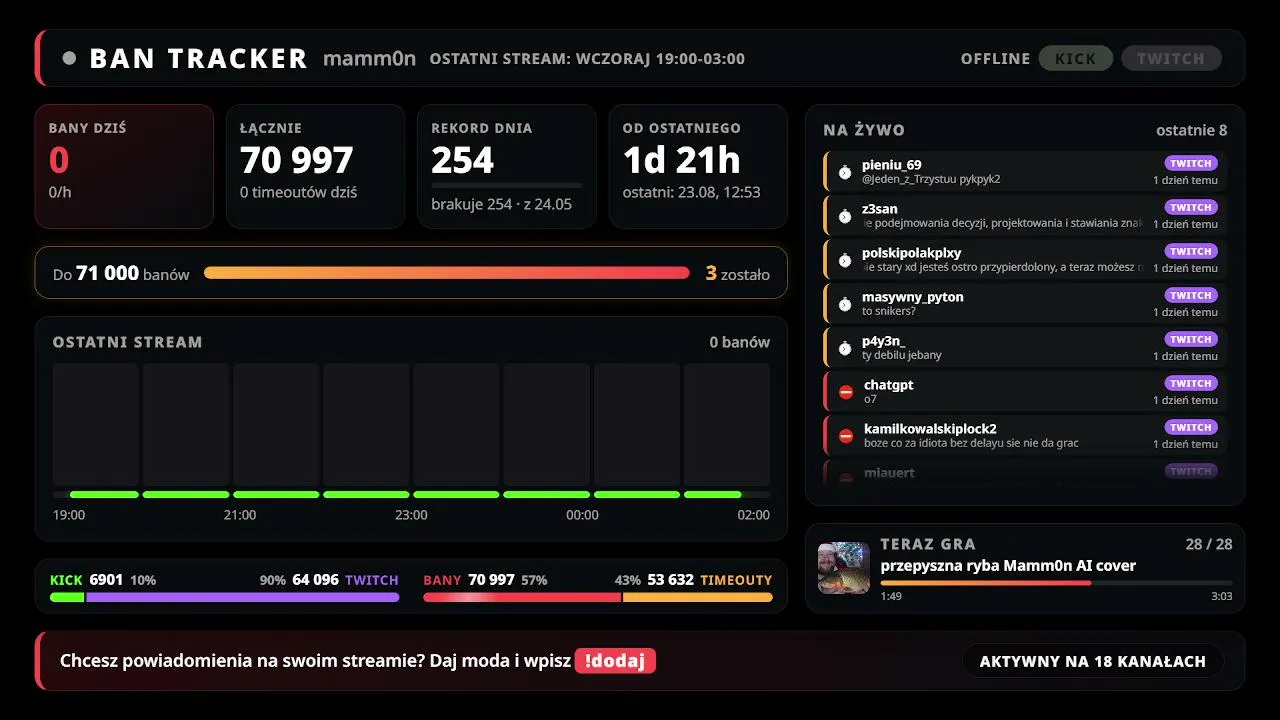
Task: Click the partially hidden miauert row
Action: 1025,472
